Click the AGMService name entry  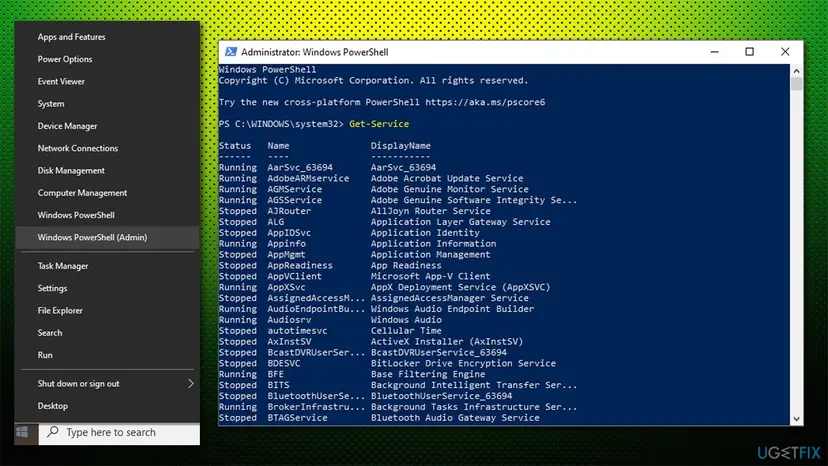coord(294,189)
